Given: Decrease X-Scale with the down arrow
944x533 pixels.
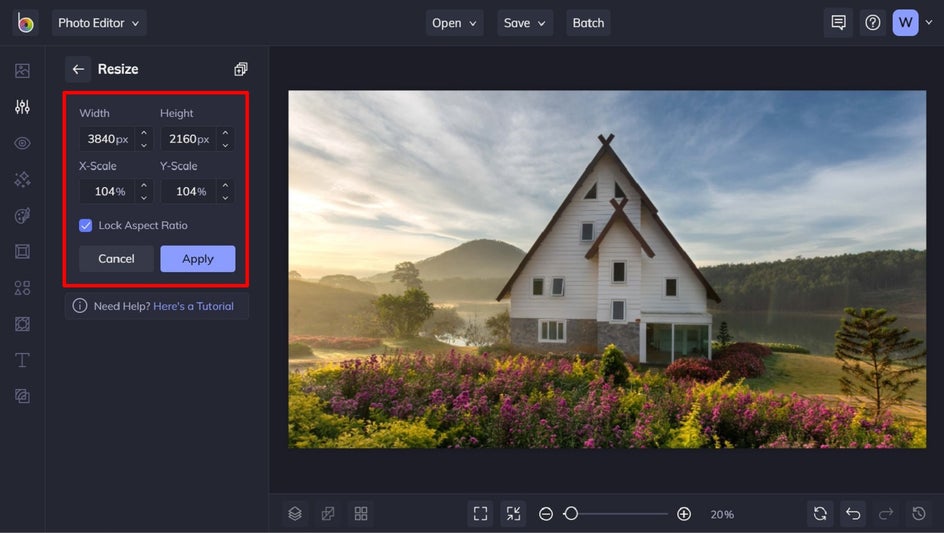Looking at the screenshot, I should coord(144,198).
